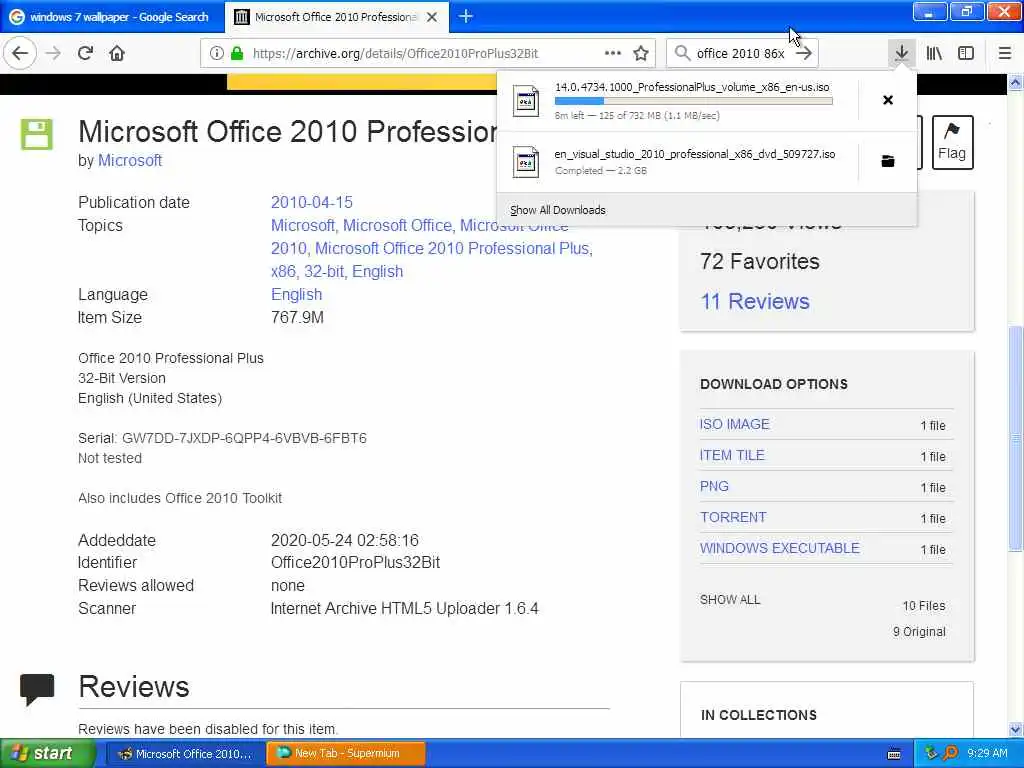Image resolution: width=1024 pixels, height=768 pixels.
Task: Click the green padlock security icon
Action: (237, 54)
